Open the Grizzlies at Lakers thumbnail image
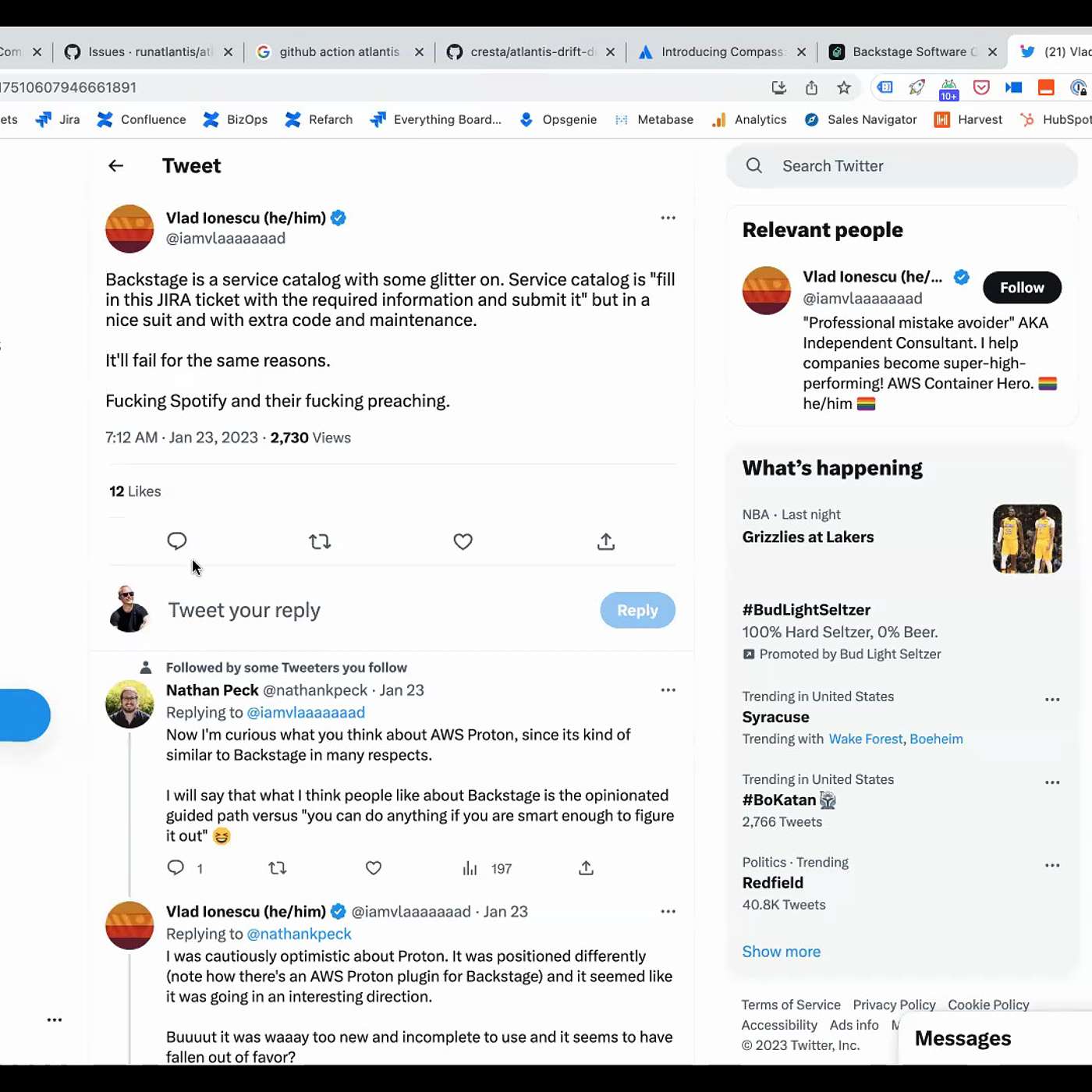The height and width of the screenshot is (1092, 1092). pyautogui.click(x=1027, y=538)
